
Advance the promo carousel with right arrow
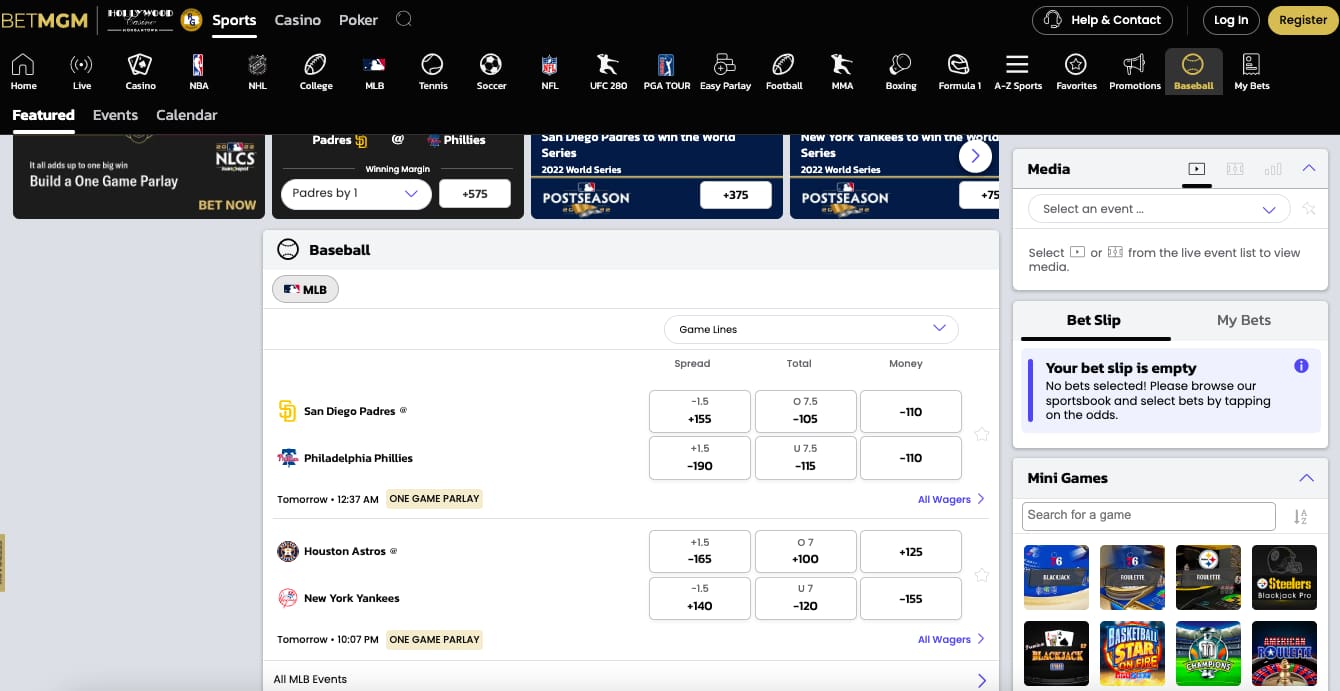(x=975, y=156)
